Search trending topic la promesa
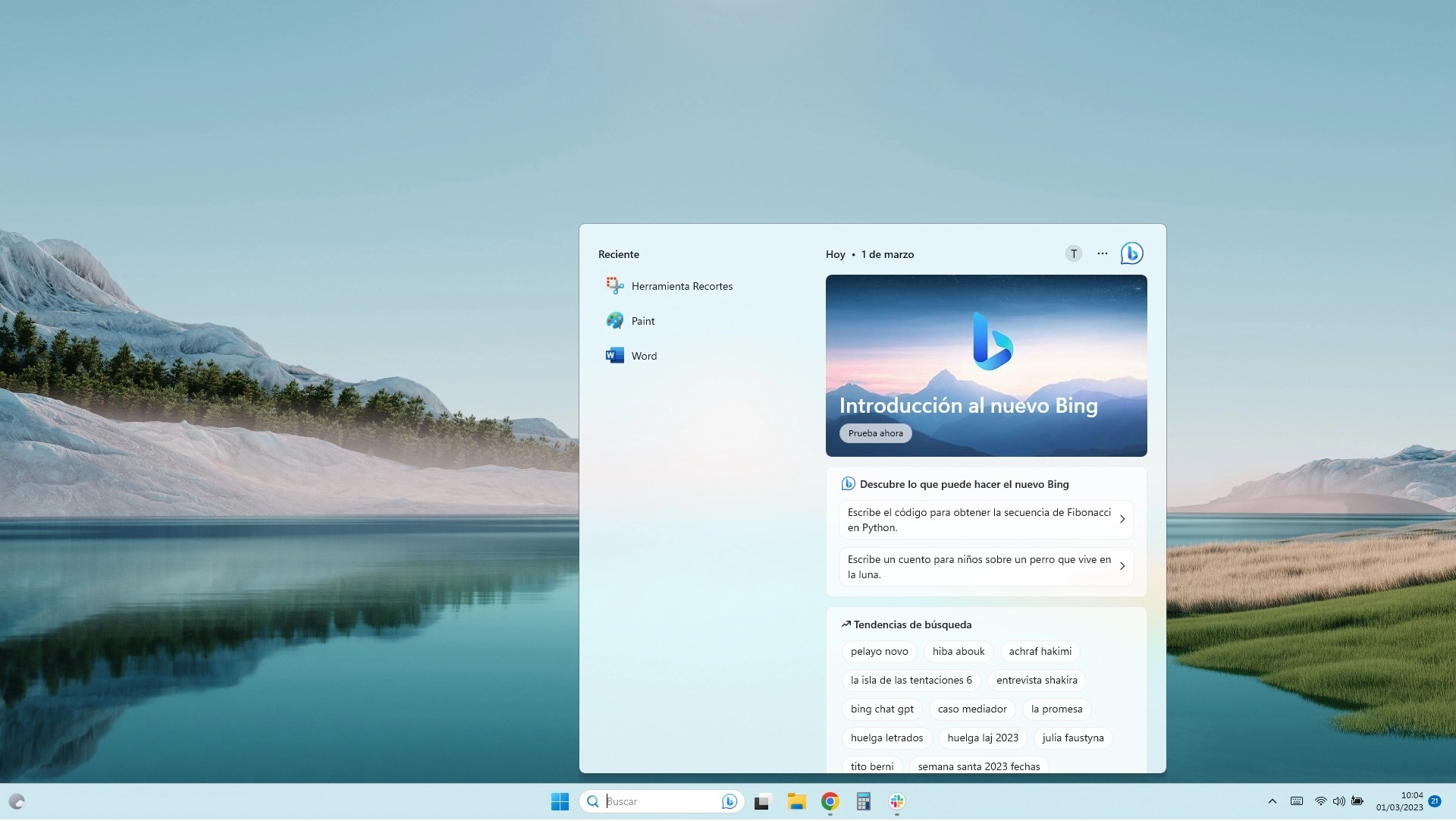 tap(1056, 709)
